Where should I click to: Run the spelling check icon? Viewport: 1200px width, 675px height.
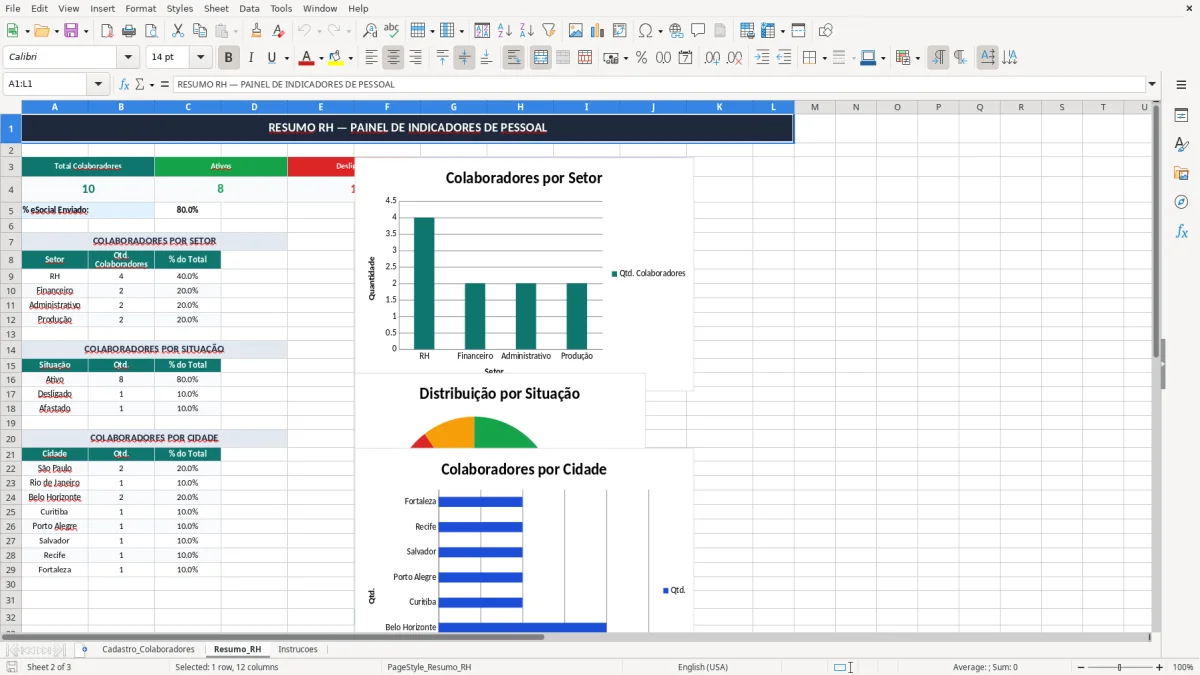coord(391,31)
